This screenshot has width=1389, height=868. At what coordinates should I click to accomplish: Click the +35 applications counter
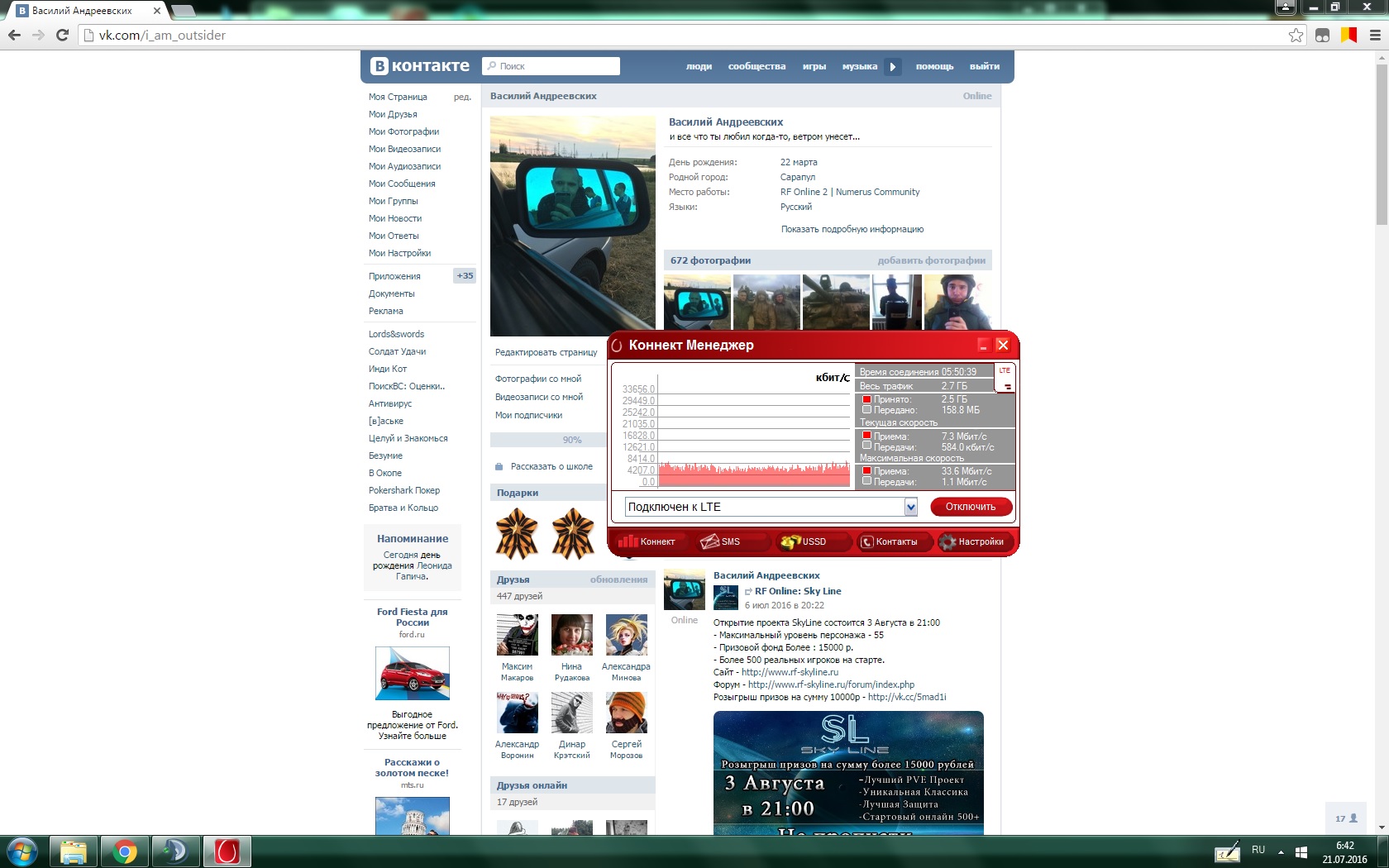465,276
